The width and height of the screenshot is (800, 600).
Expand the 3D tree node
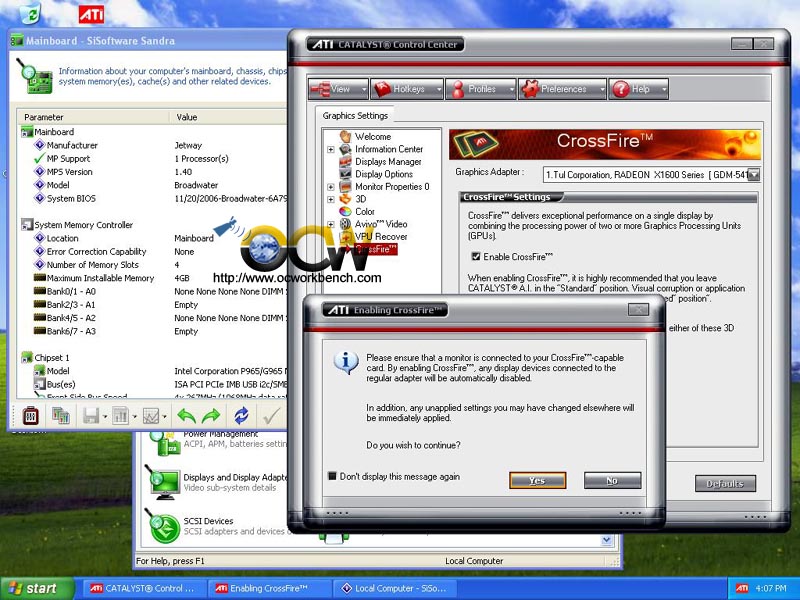(331, 199)
